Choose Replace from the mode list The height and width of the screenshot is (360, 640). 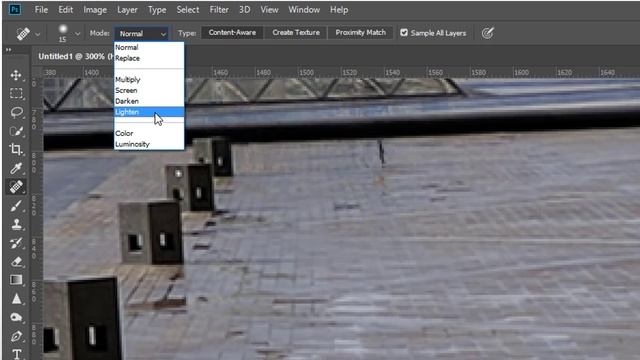149,58
